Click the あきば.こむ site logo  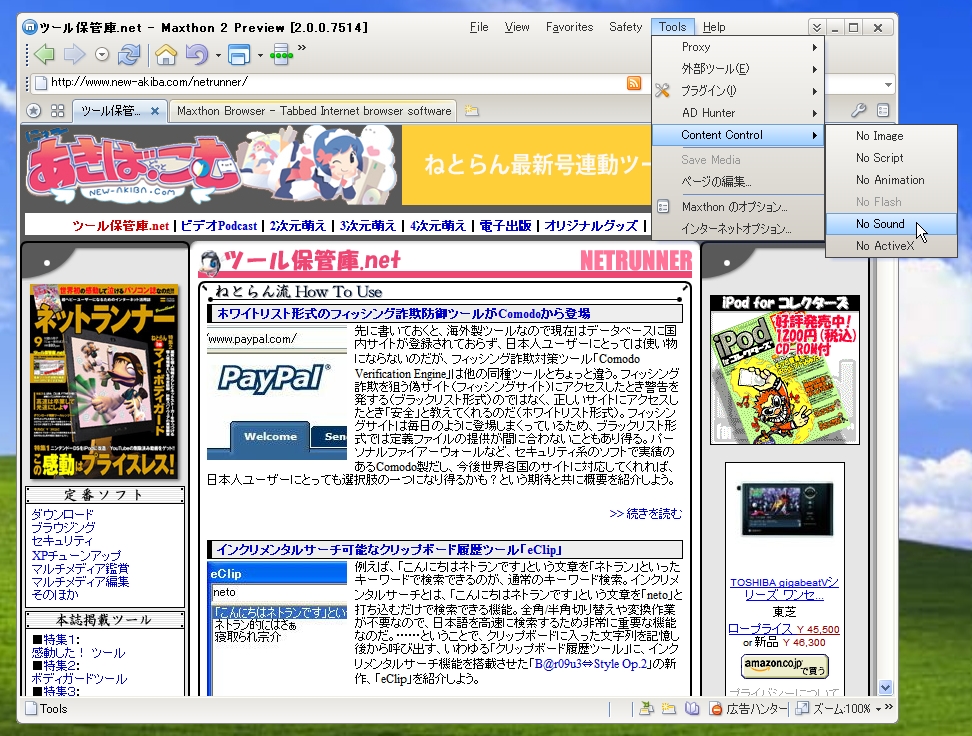pos(132,166)
